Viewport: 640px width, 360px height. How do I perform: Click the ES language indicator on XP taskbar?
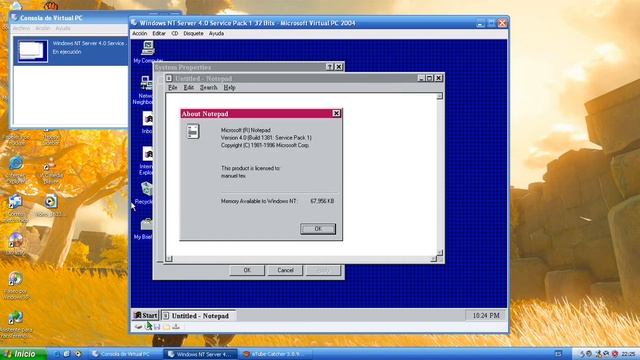pyautogui.click(x=558, y=354)
